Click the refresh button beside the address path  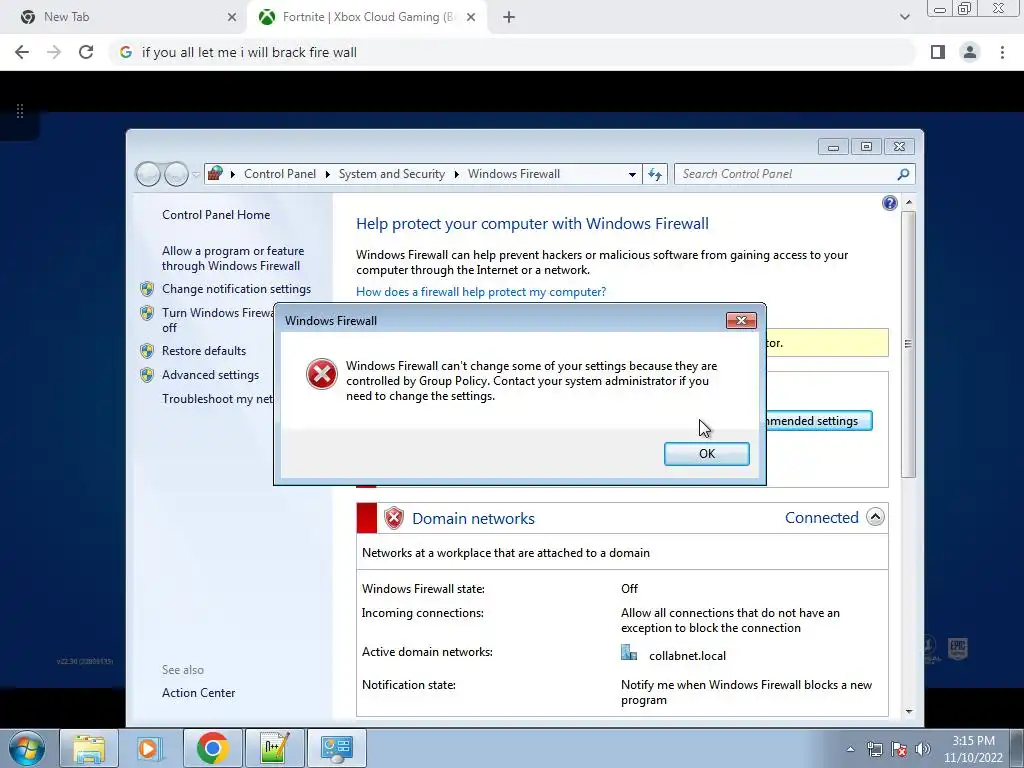[655, 174]
